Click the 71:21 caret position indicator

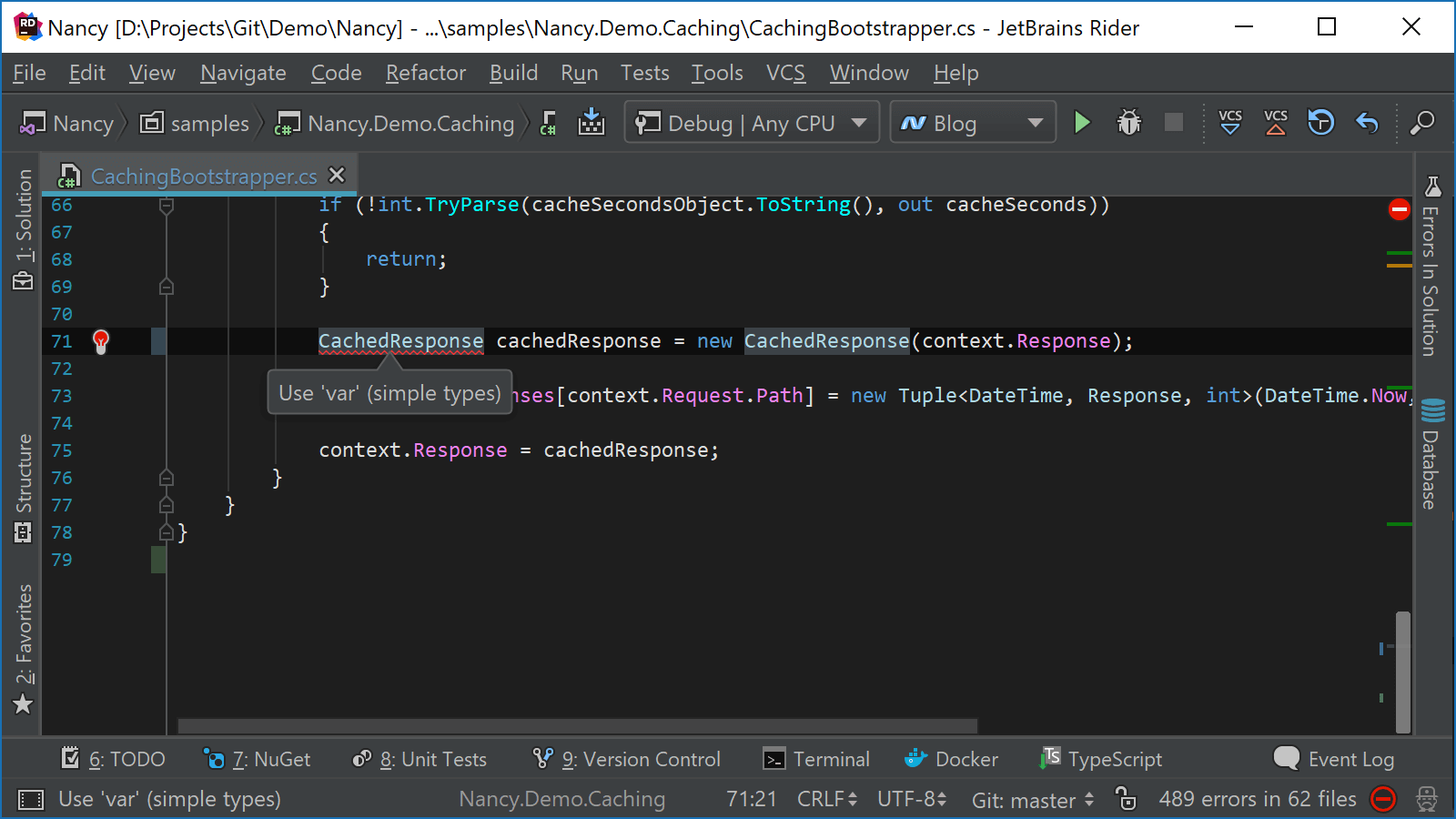[752, 799]
